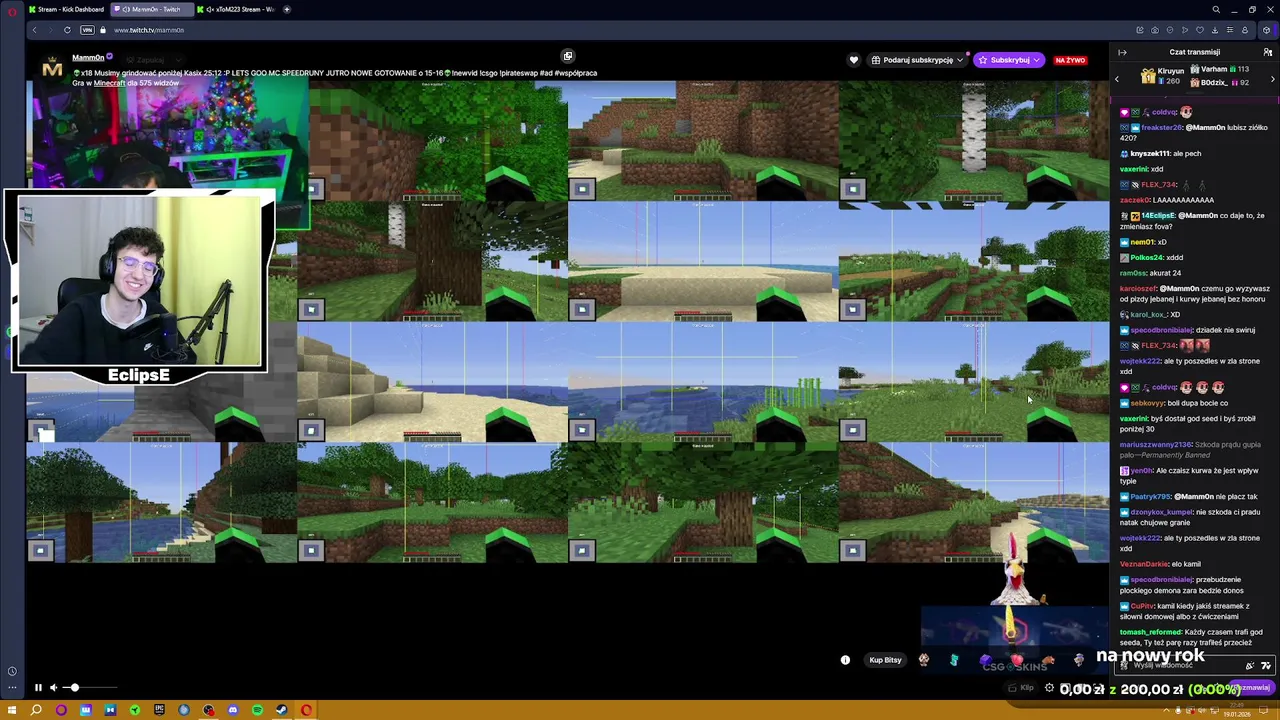Open the Windows Start menu

click(x=12, y=710)
